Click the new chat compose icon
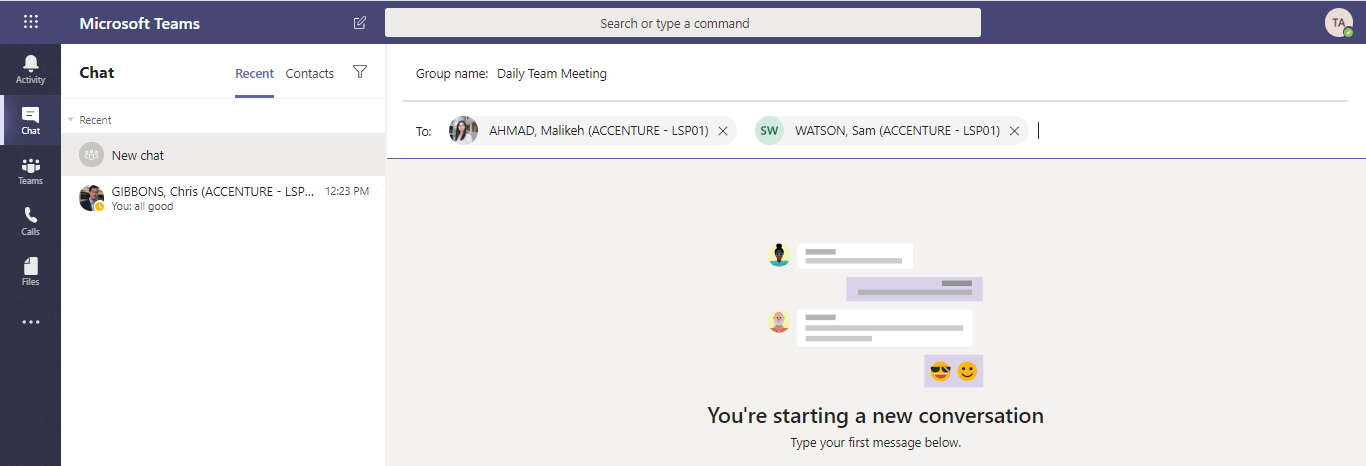The image size is (1366, 466). pos(360,23)
